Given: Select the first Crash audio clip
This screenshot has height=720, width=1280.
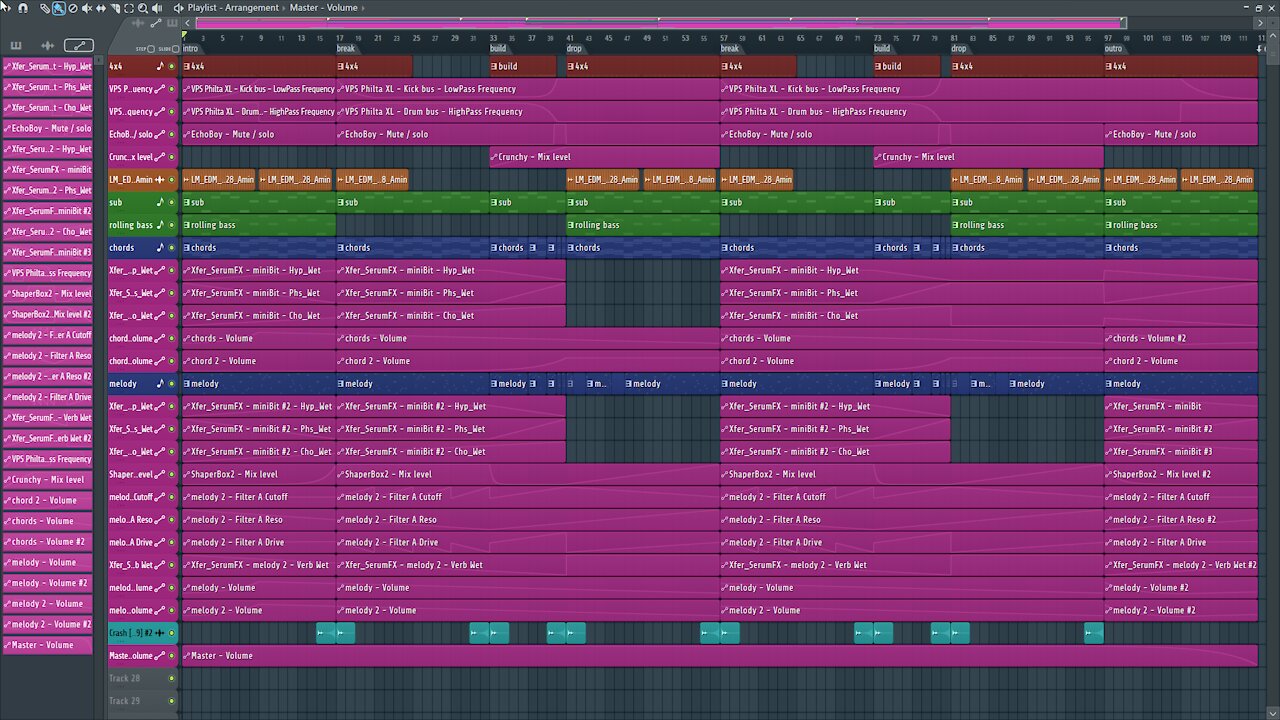Looking at the screenshot, I should coord(326,633).
